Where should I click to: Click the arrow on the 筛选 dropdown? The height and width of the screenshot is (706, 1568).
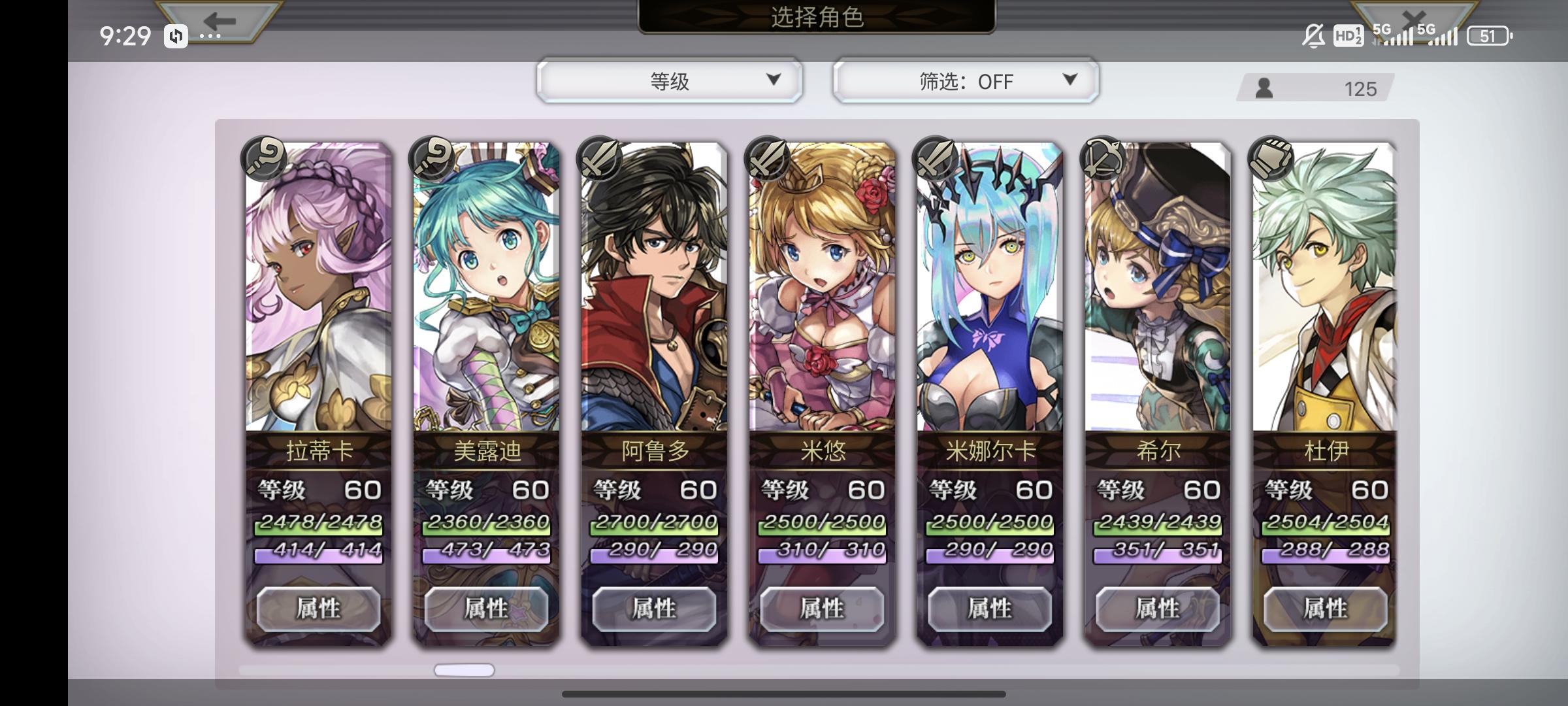tap(1070, 80)
